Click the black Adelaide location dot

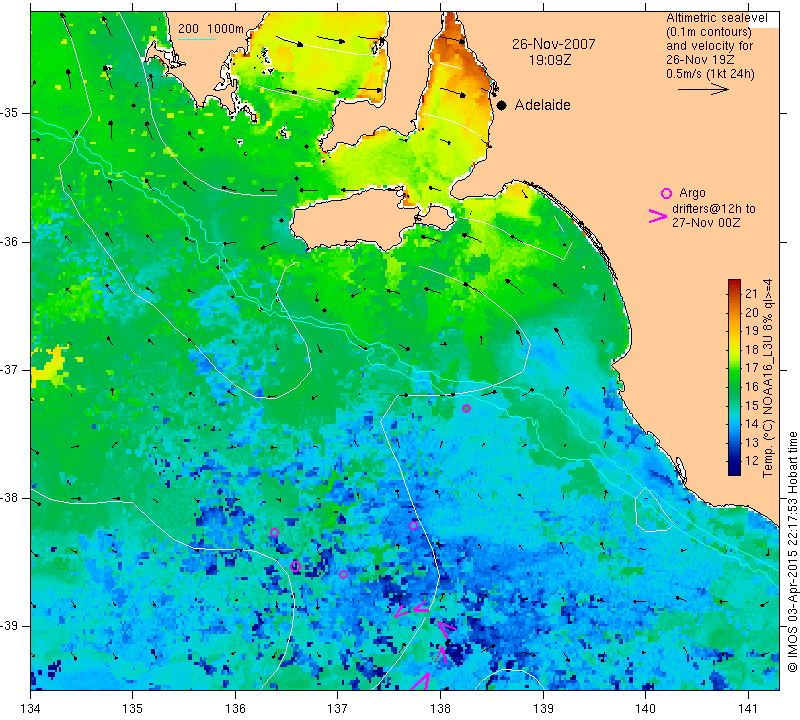[502, 106]
